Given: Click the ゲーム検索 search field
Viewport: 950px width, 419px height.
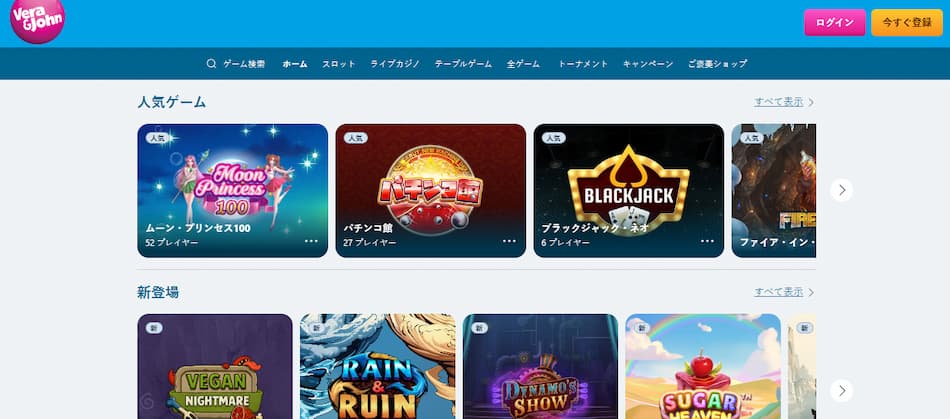Looking at the screenshot, I should pos(236,64).
